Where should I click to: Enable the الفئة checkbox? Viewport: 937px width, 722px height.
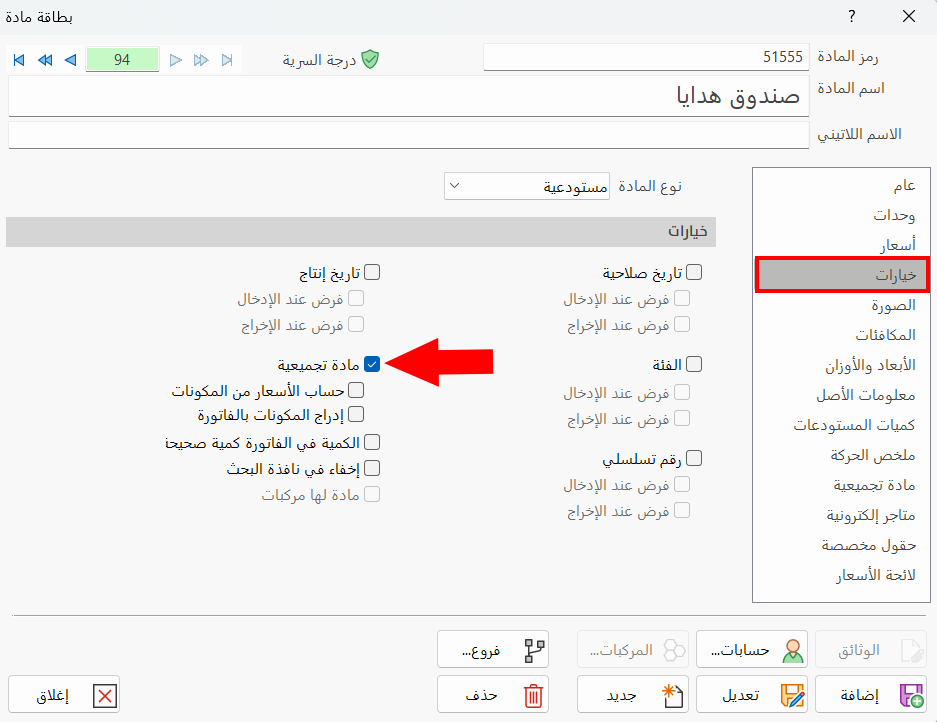(x=694, y=364)
